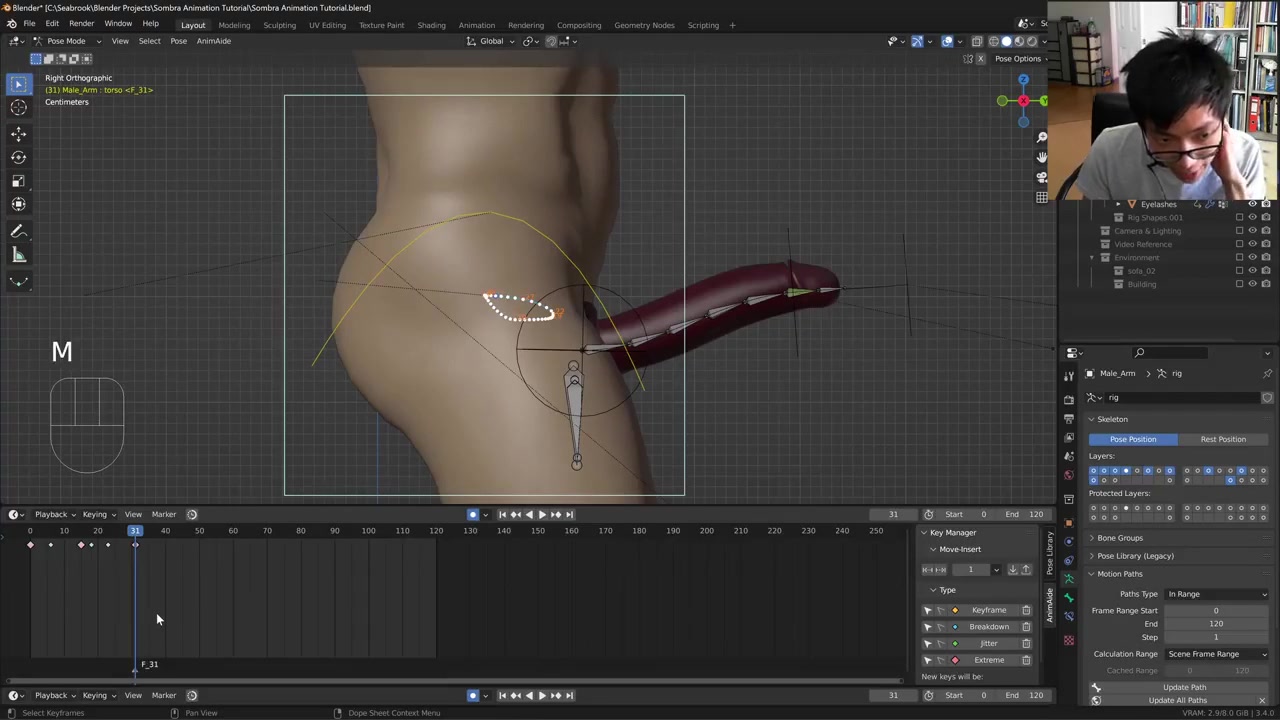Open the Render menu
1280x720 pixels.
coord(81,24)
